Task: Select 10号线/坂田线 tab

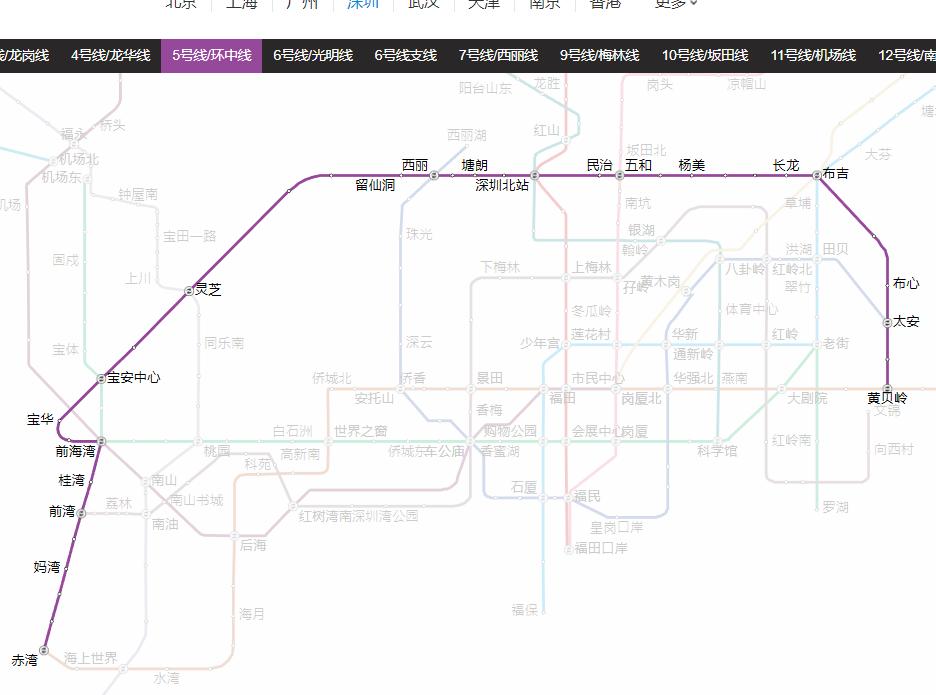Action: (x=704, y=56)
